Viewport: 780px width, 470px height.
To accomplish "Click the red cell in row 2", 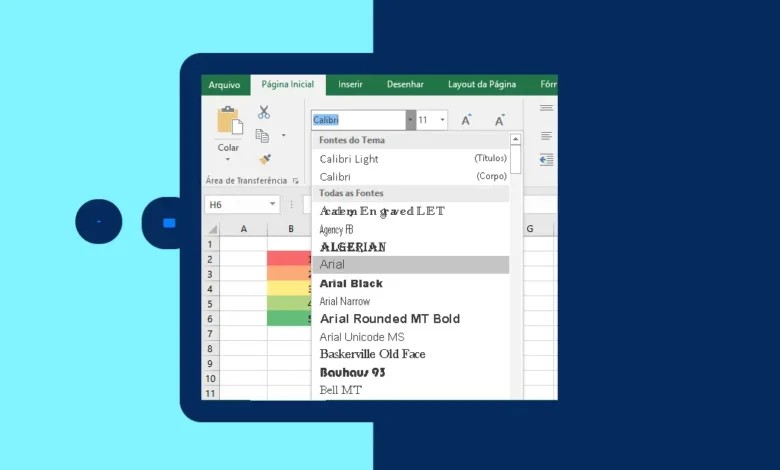I will coord(290,259).
